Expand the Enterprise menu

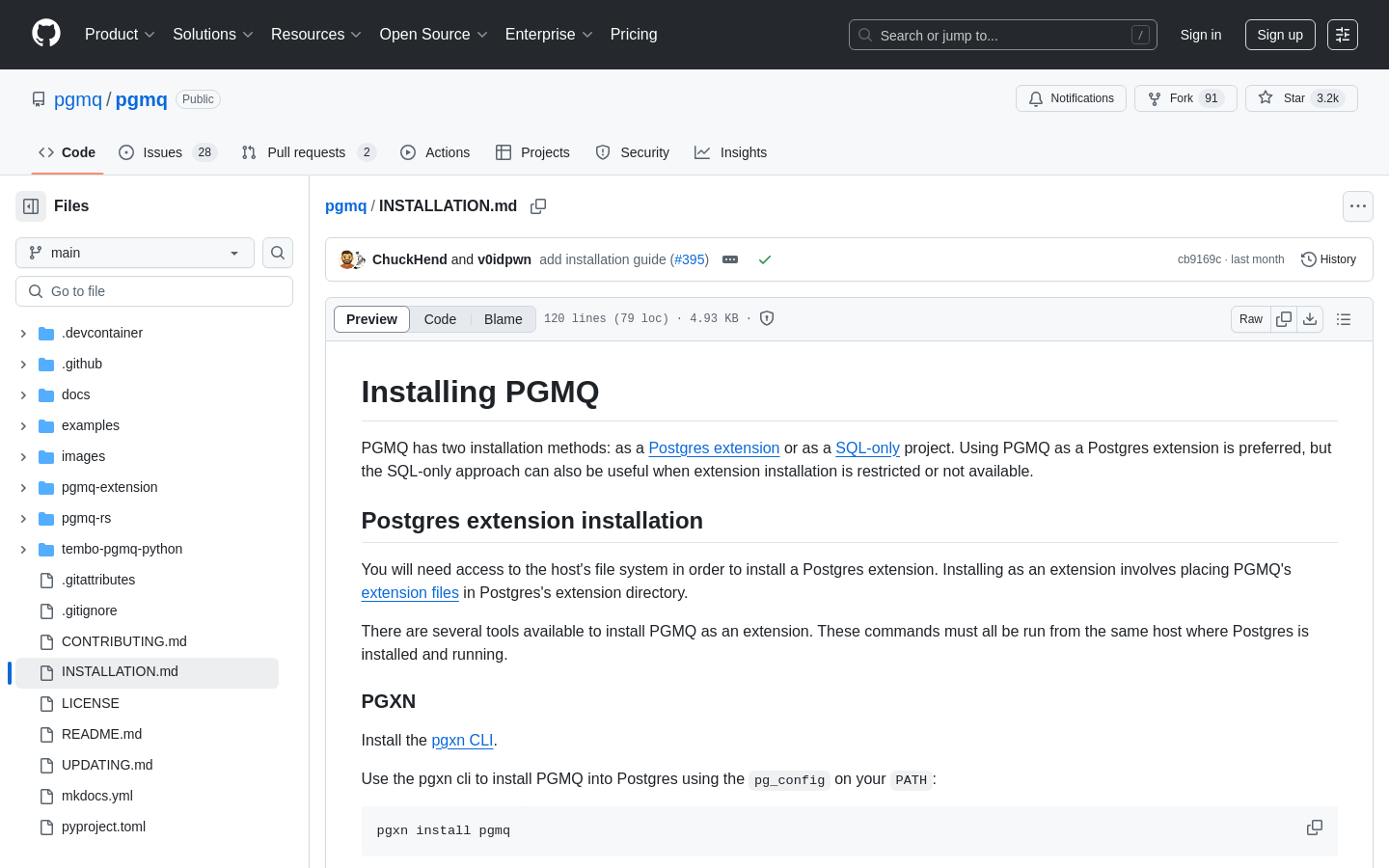coord(549,35)
